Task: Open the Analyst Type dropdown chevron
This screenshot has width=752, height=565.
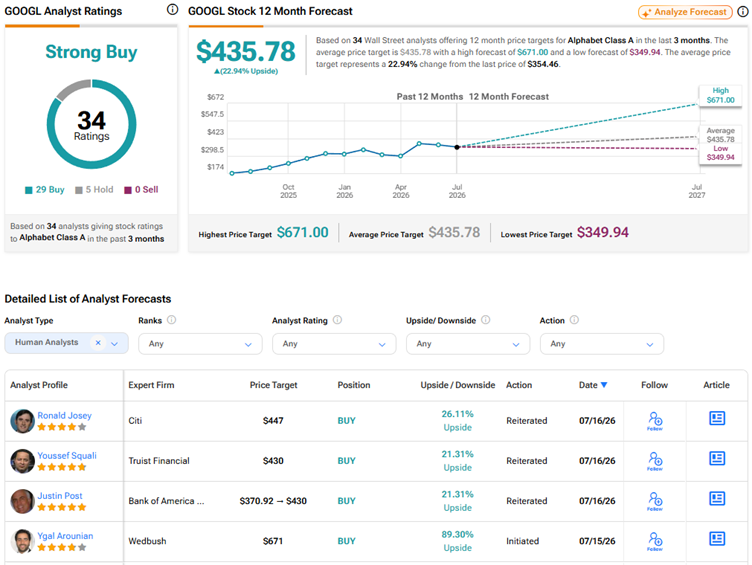Action: 115,343
